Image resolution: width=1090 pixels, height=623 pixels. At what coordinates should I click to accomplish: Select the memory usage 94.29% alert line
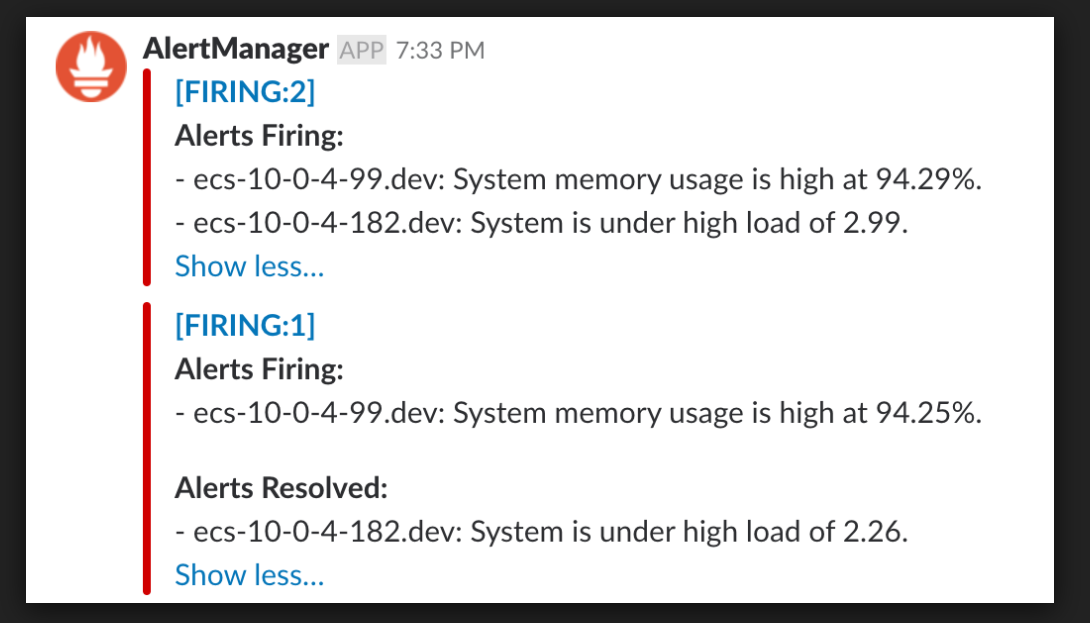[x=578, y=180]
